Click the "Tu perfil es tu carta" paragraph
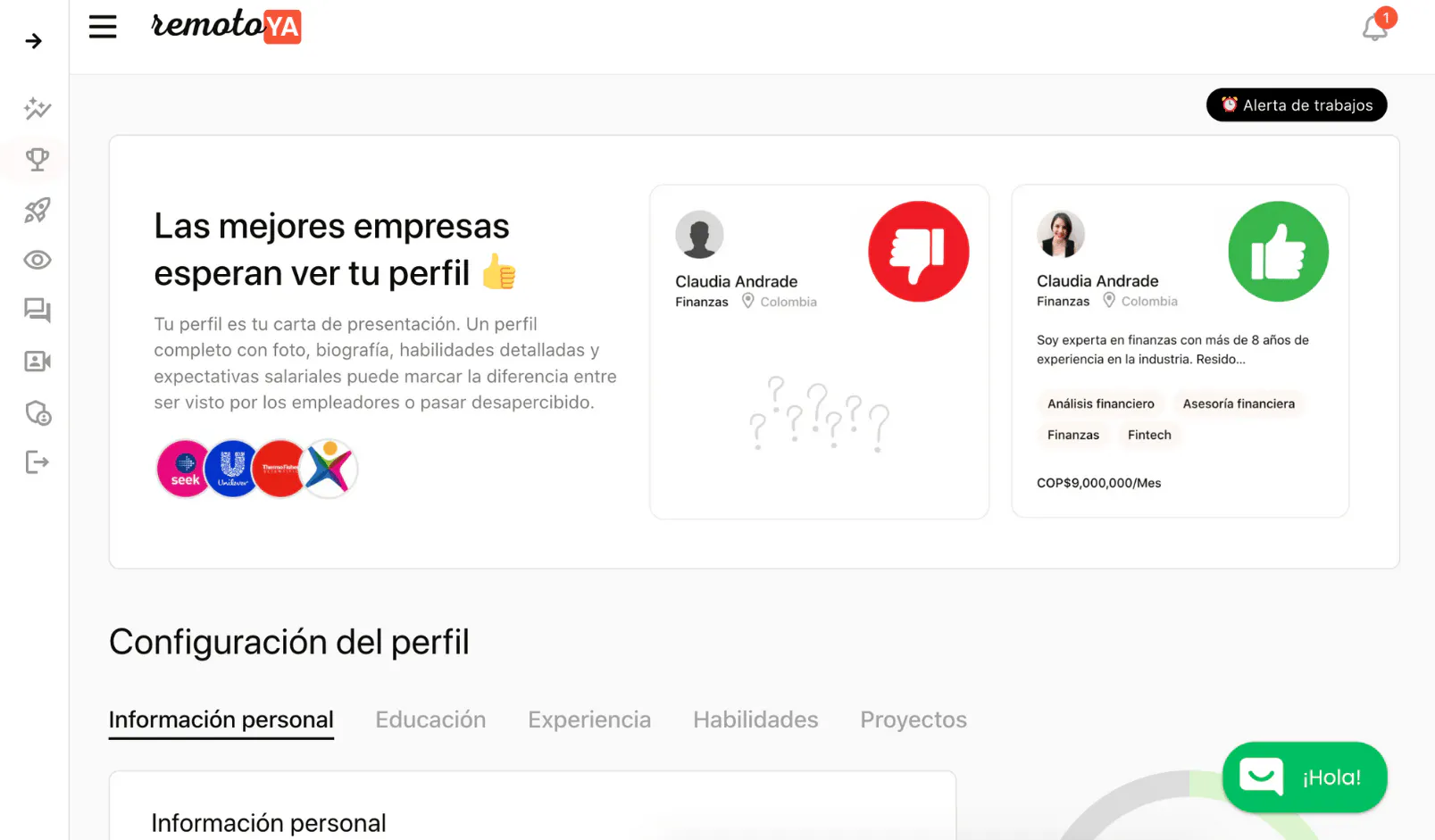The image size is (1435, 840). pyautogui.click(x=386, y=363)
